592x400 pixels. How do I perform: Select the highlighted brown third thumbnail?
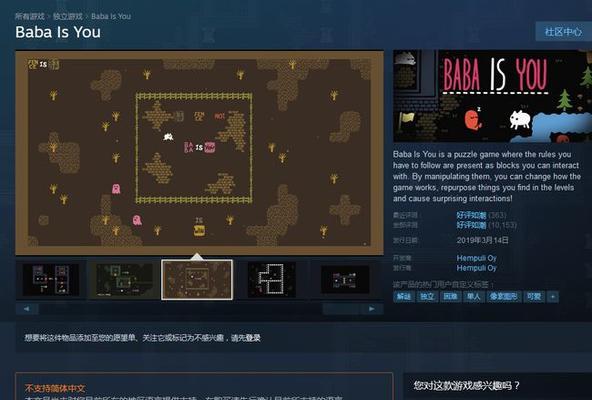coord(197,280)
